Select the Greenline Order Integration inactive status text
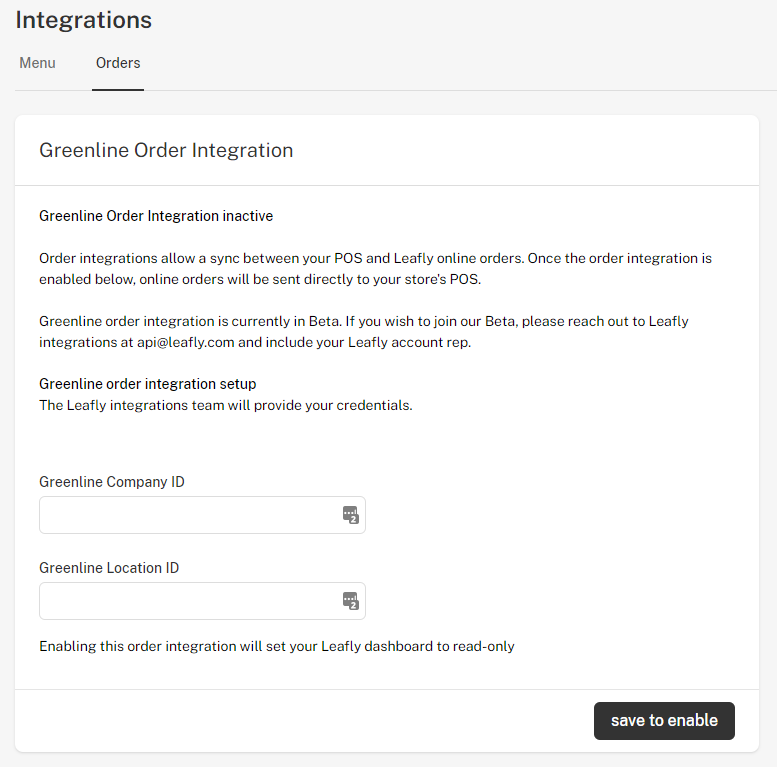 click(x=156, y=216)
